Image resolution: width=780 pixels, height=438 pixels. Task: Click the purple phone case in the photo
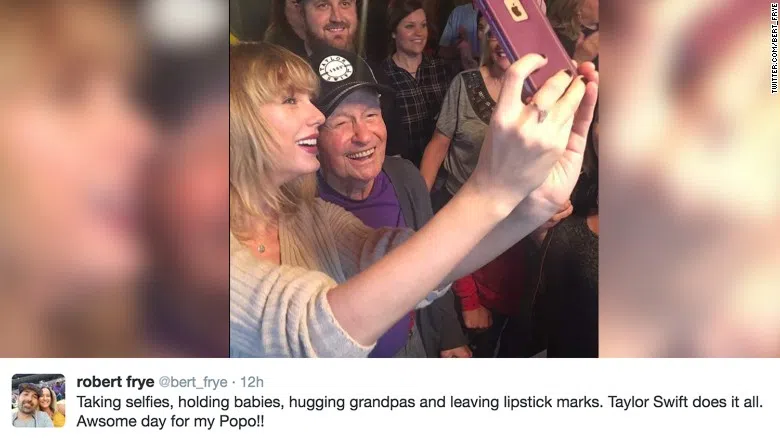point(525,42)
